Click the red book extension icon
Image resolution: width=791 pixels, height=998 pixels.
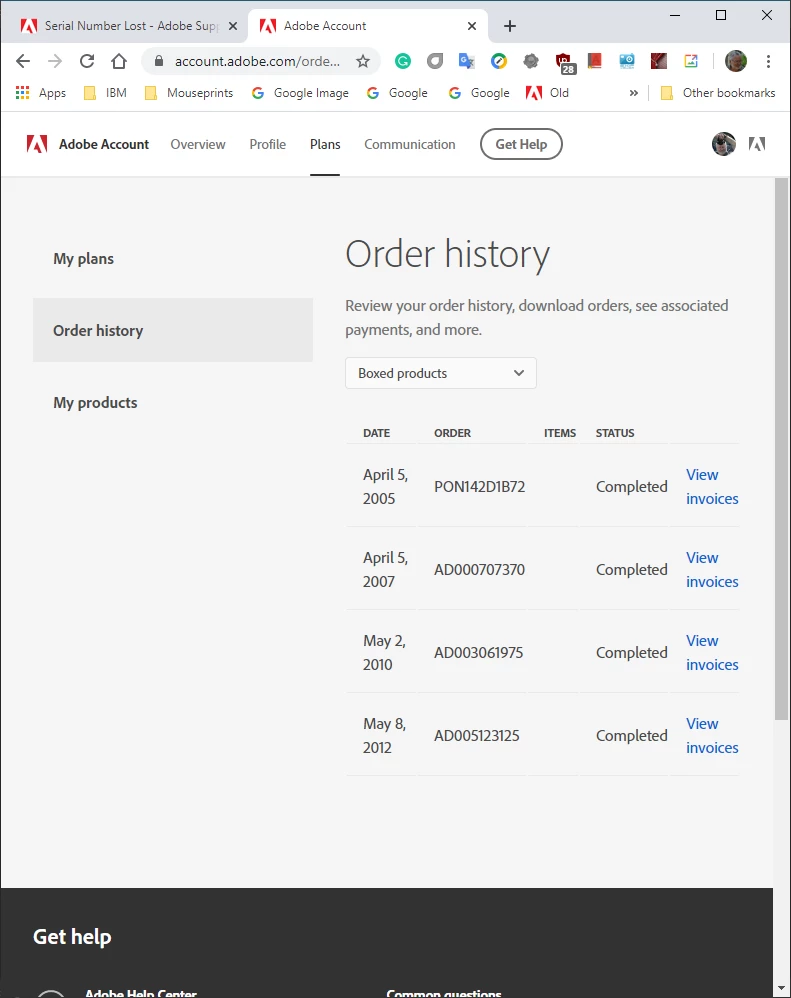pyautogui.click(x=595, y=61)
